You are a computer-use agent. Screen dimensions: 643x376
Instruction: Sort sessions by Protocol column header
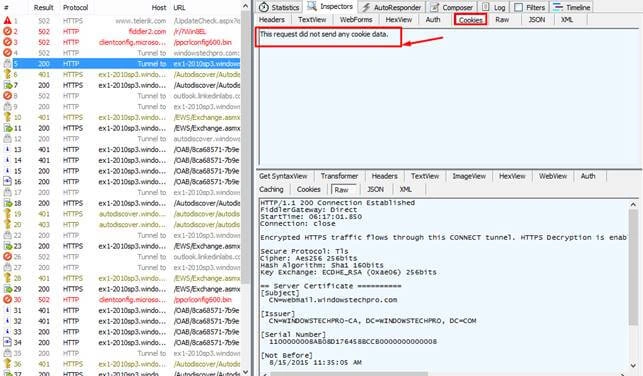pos(75,7)
